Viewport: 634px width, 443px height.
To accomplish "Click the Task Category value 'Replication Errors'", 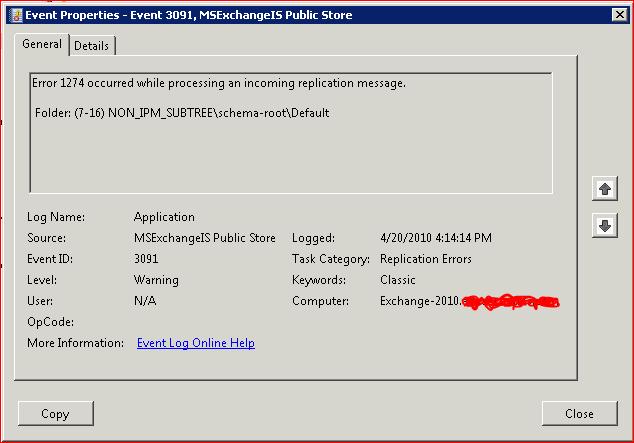I will click(x=426, y=259).
